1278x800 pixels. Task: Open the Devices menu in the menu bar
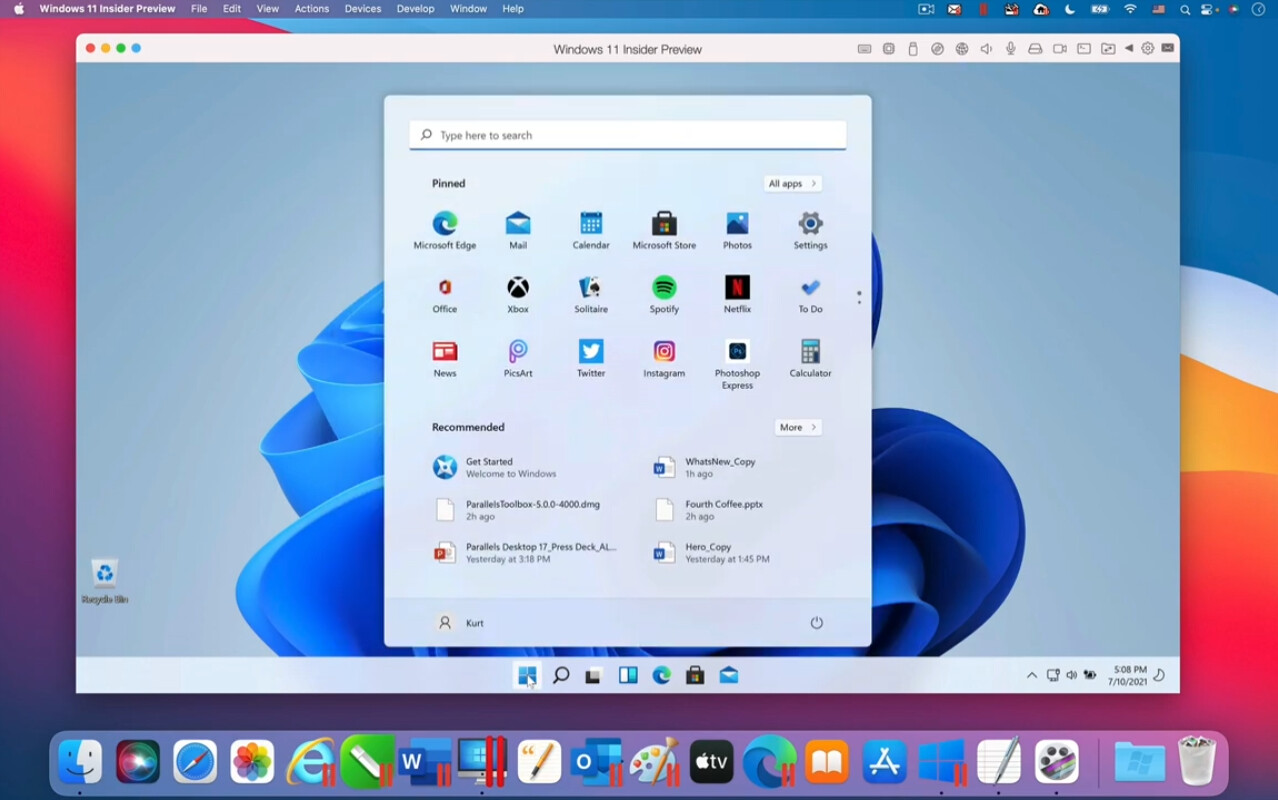click(x=362, y=8)
